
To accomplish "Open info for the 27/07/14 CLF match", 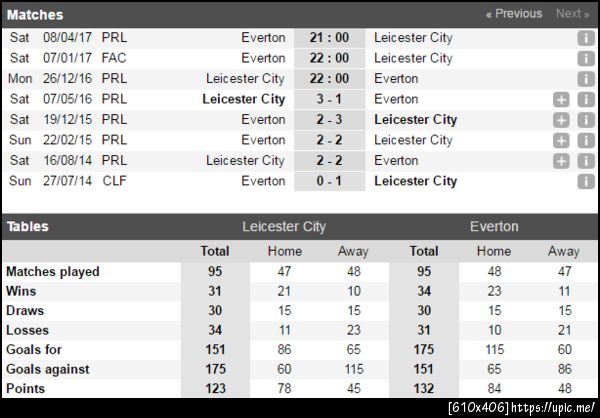I will tap(586, 181).
